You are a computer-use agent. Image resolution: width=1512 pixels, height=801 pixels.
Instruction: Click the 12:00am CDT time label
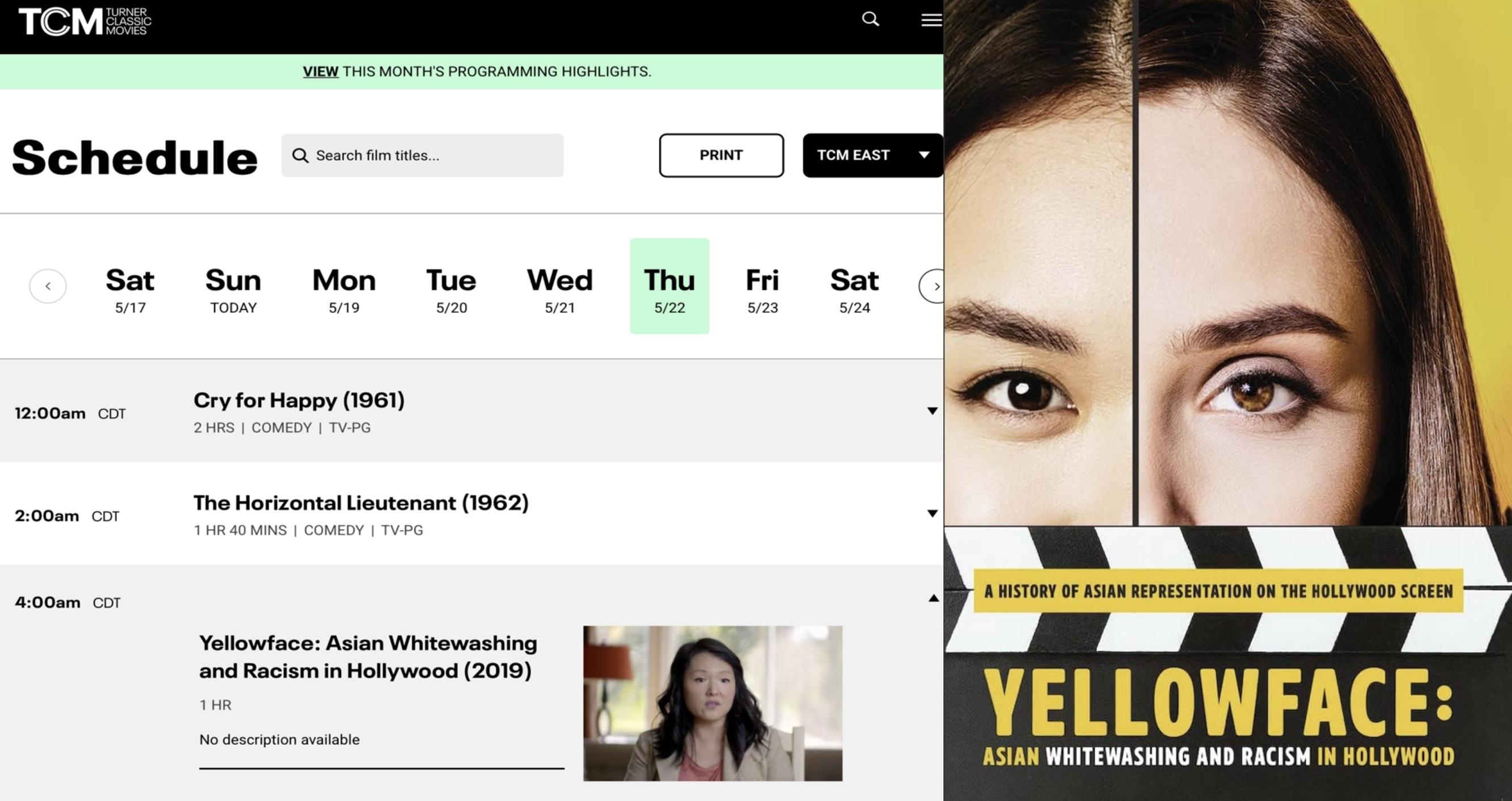coord(70,414)
